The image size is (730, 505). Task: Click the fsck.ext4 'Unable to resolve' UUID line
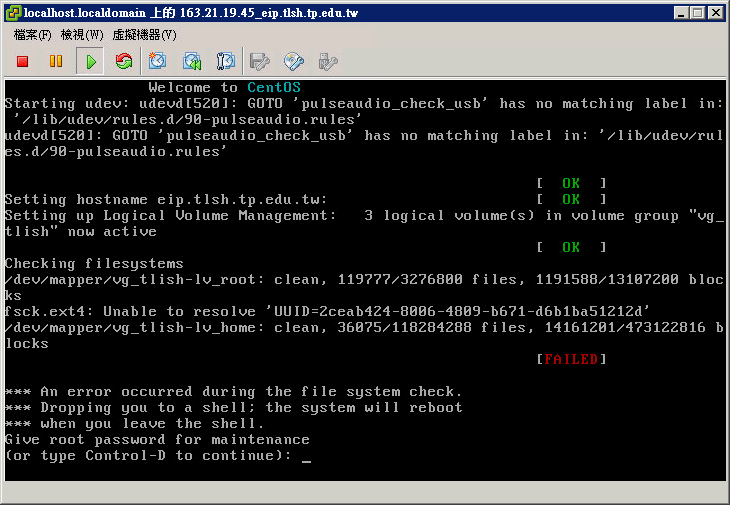[x=327, y=311]
